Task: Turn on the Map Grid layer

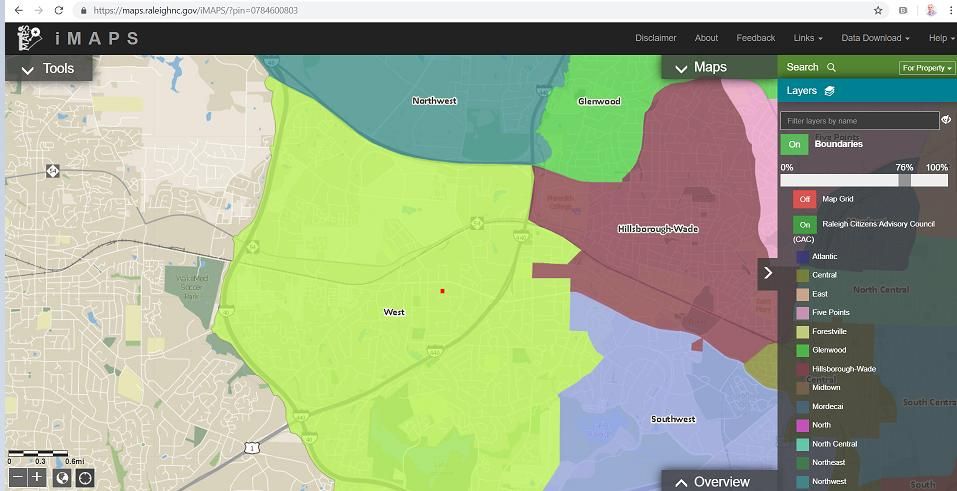Action: coord(804,199)
